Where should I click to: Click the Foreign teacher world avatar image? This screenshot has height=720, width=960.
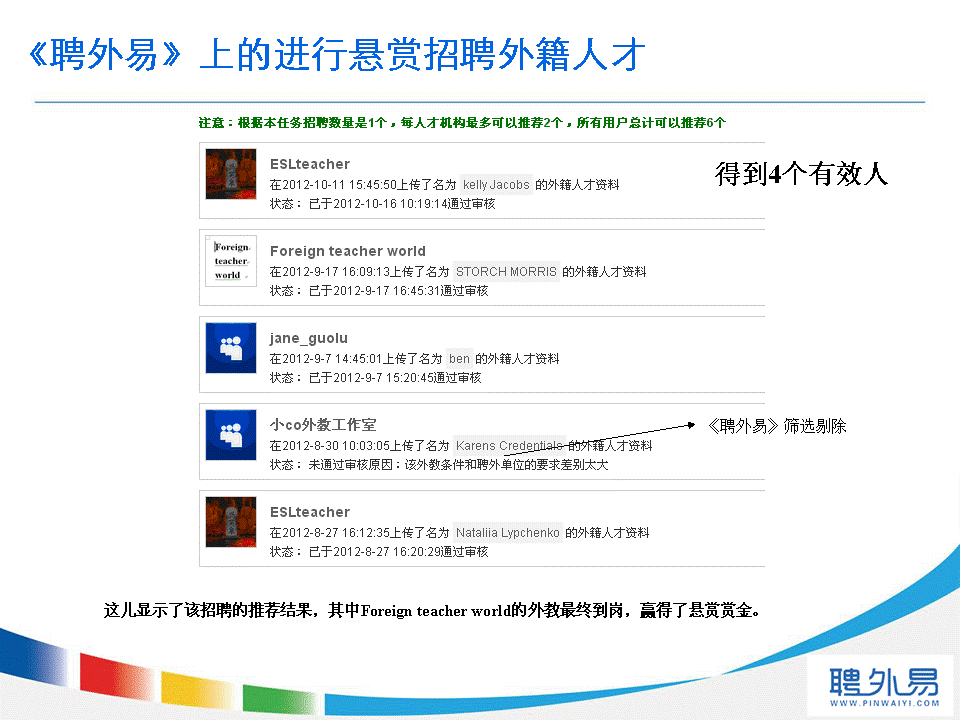click(x=231, y=261)
